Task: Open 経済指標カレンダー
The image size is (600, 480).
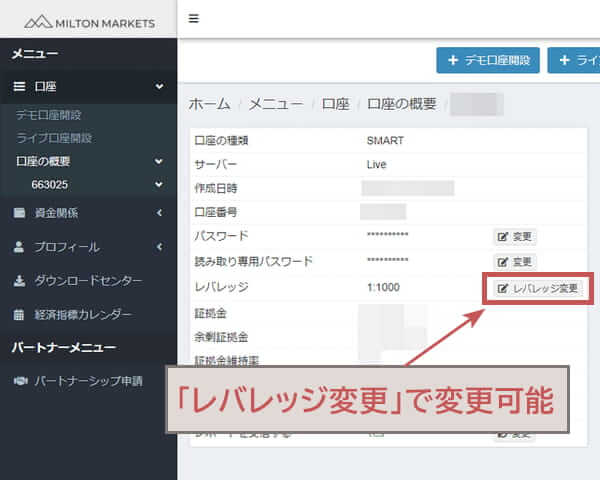Action: [88, 315]
